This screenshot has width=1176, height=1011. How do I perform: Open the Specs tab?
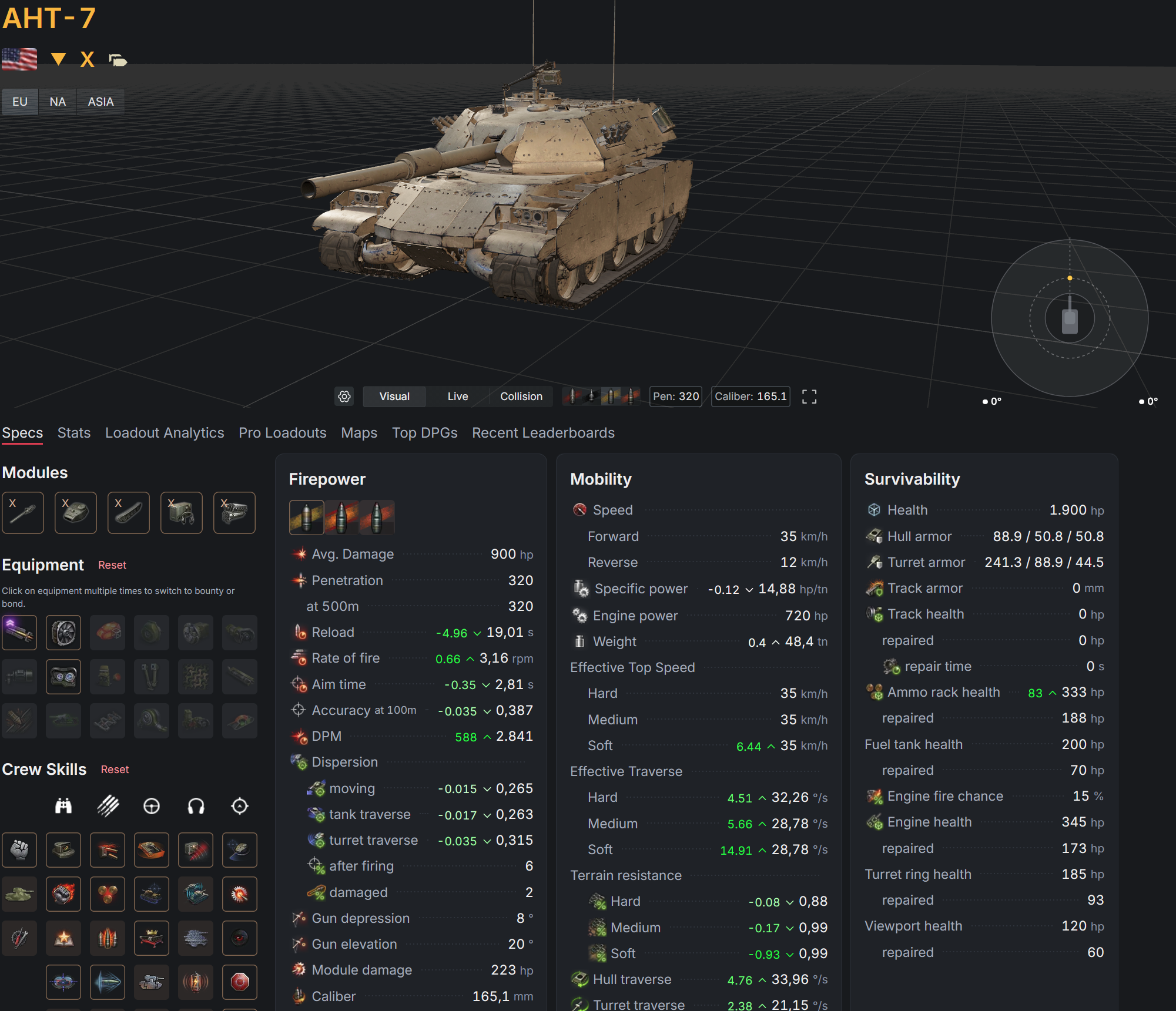(x=22, y=433)
